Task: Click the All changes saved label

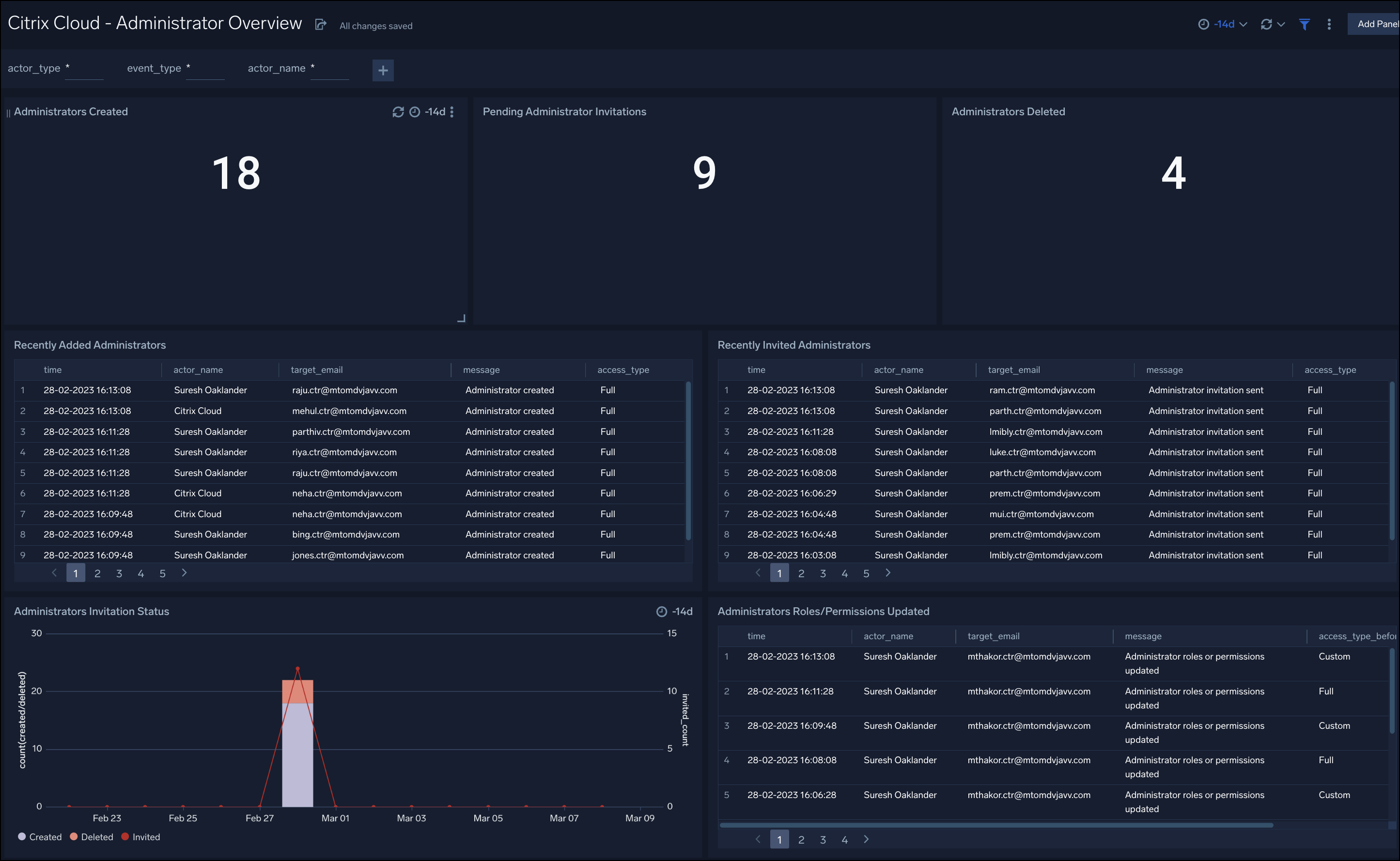Action: (x=375, y=25)
